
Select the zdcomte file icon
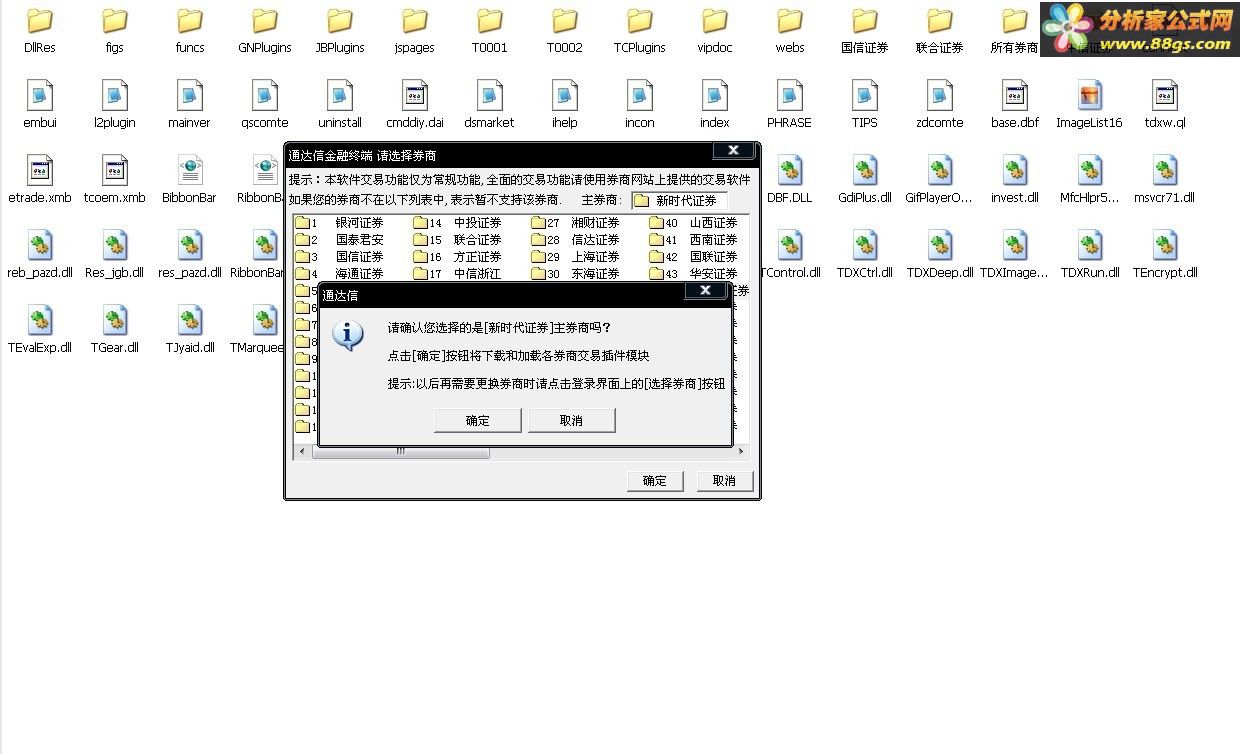(x=940, y=104)
